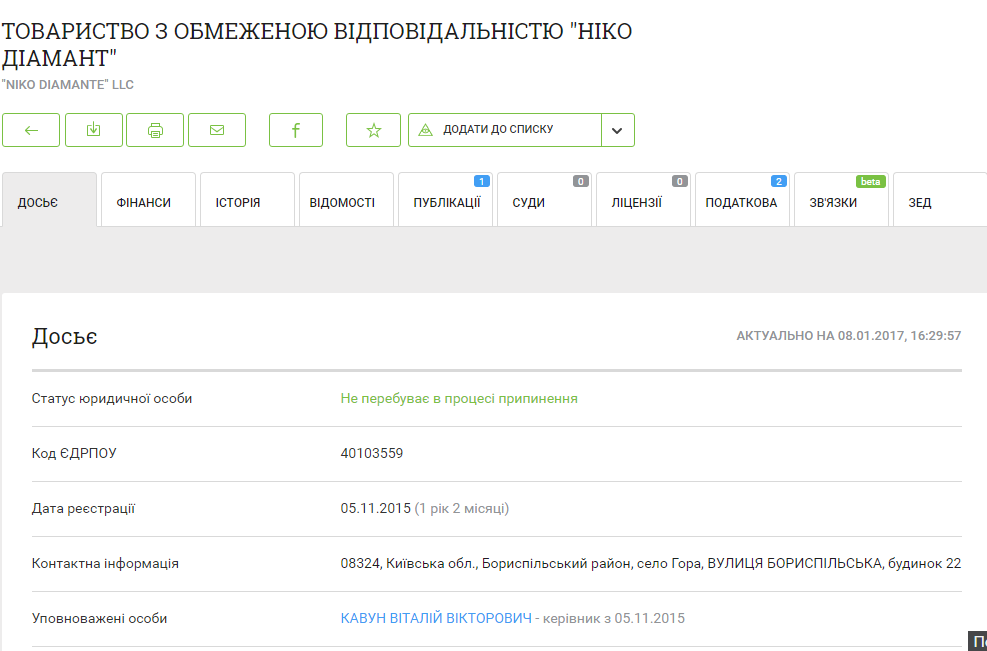The image size is (987, 651).
Task: Select the ЗЕД tab
Action: tap(920, 202)
